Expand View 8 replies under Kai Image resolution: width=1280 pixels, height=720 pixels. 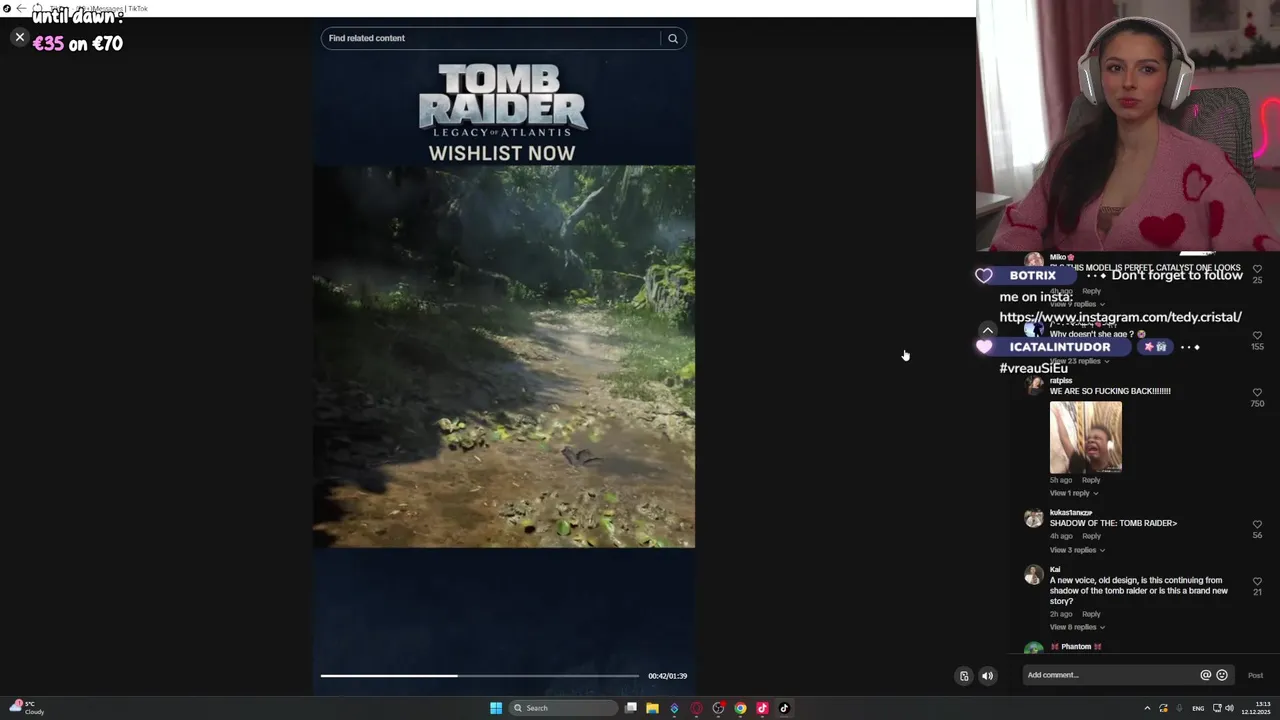click(x=1077, y=627)
